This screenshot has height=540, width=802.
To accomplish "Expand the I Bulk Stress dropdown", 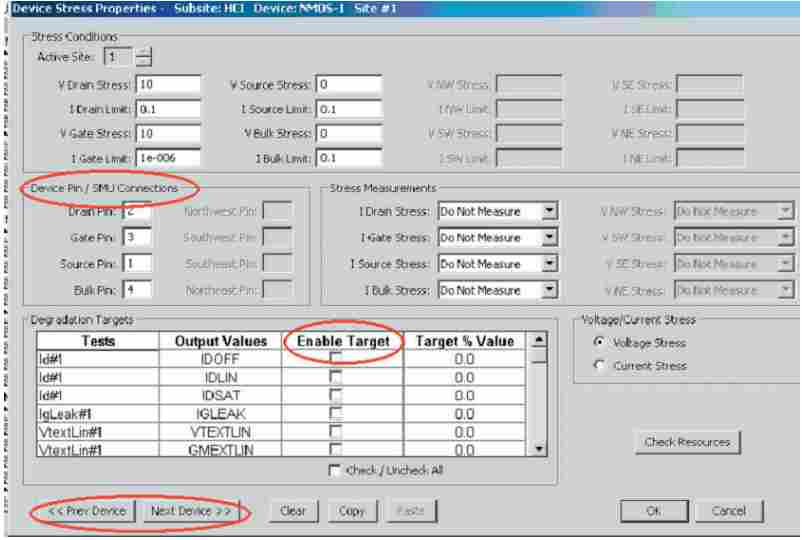I will pos(548,290).
